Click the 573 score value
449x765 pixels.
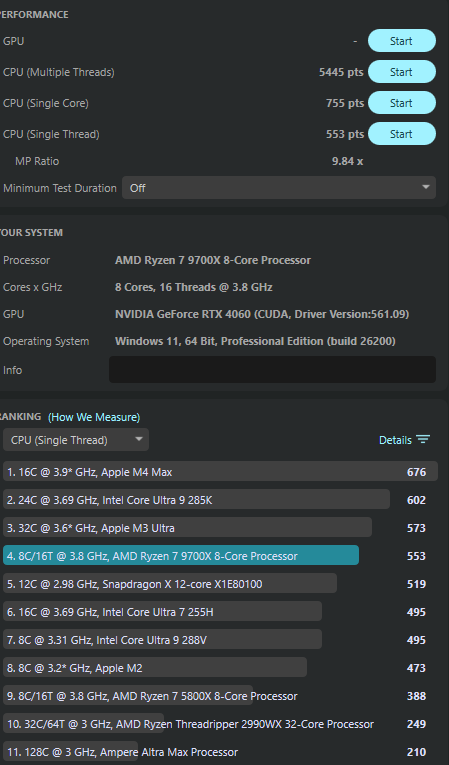416,528
